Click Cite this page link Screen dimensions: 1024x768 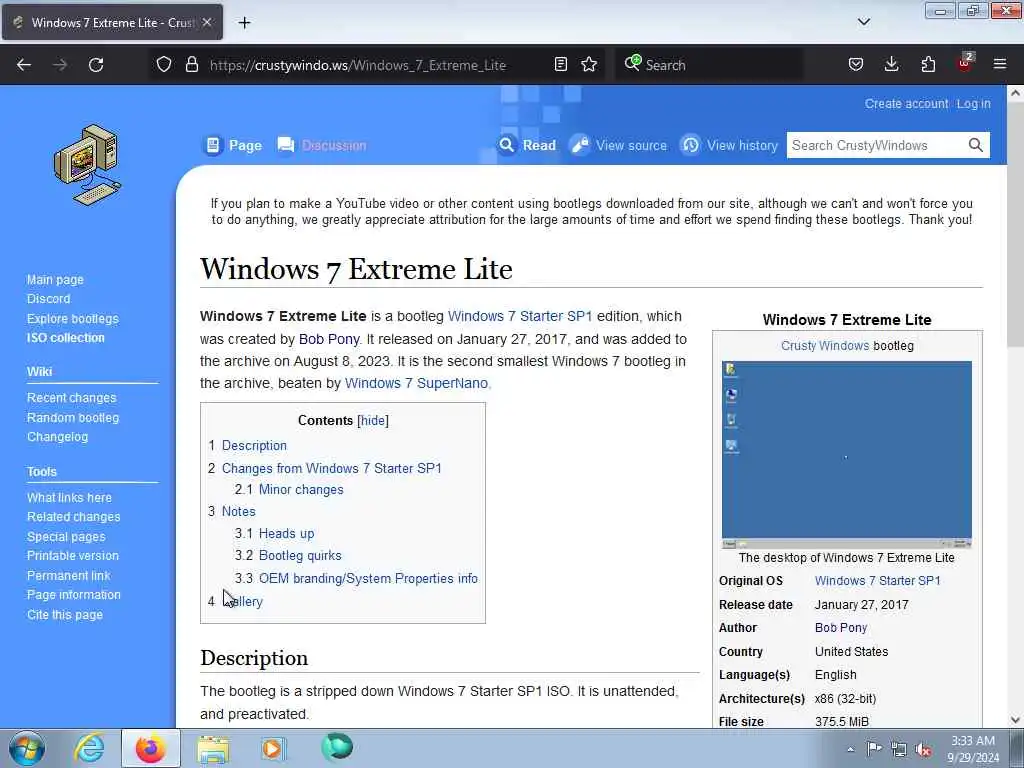click(x=65, y=615)
